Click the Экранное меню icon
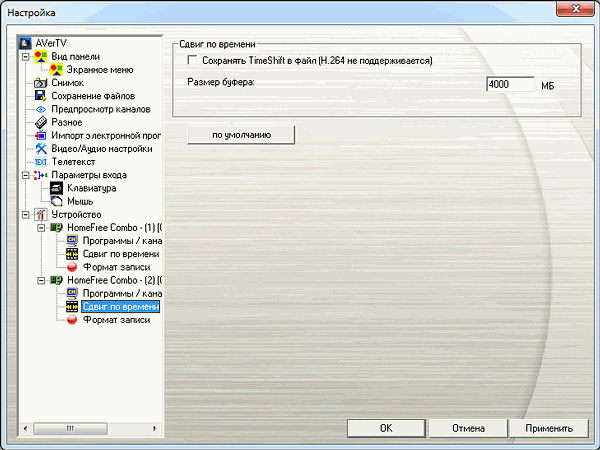Viewport: 600px width, 450px height. coord(56,70)
